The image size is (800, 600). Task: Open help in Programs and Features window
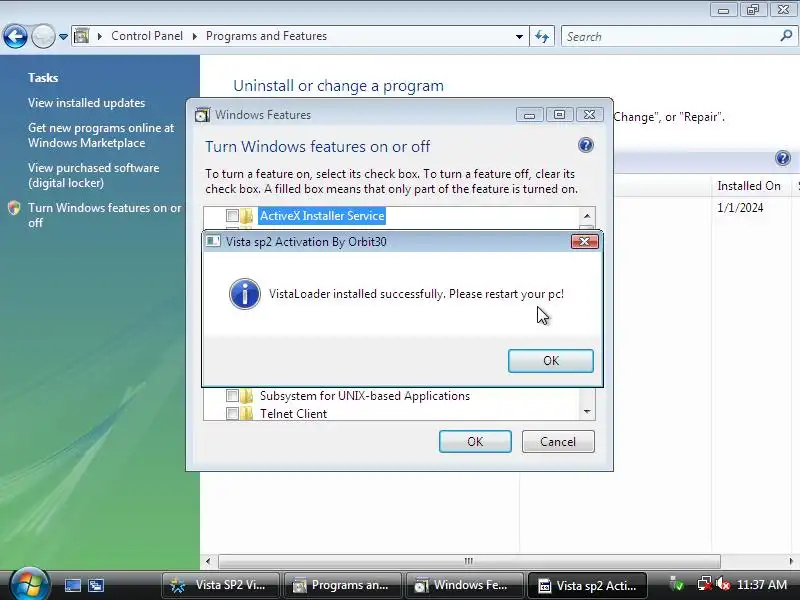coord(783,158)
